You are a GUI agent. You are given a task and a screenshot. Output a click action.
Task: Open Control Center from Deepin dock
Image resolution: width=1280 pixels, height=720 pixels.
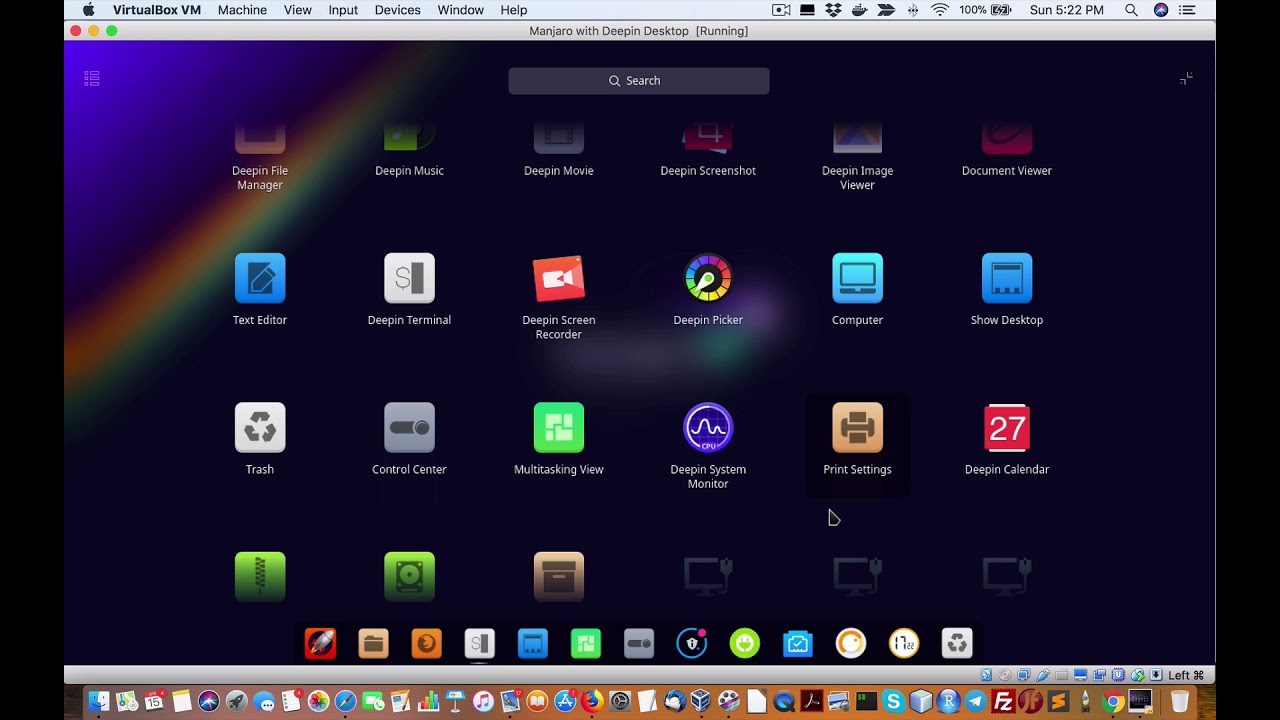pos(639,643)
